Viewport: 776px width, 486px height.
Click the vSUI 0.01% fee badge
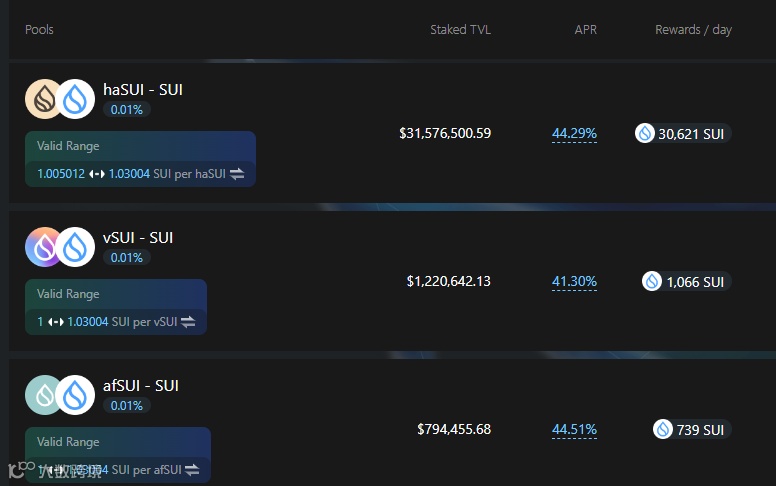[127, 257]
